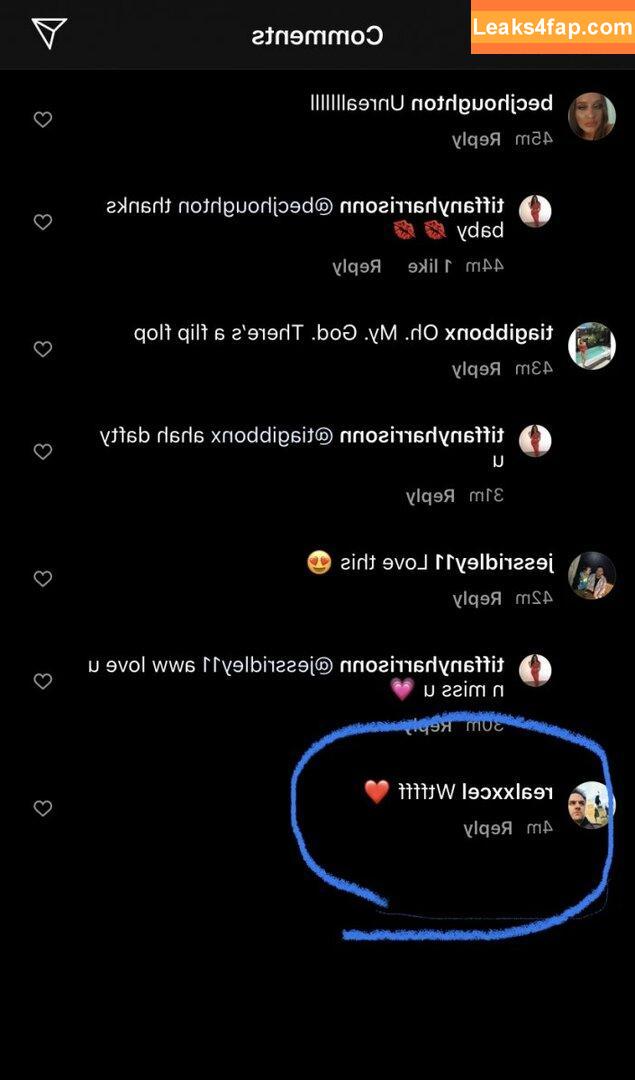Reply to becjhoughton's comment
This screenshot has height=1080, width=635.
[477, 140]
